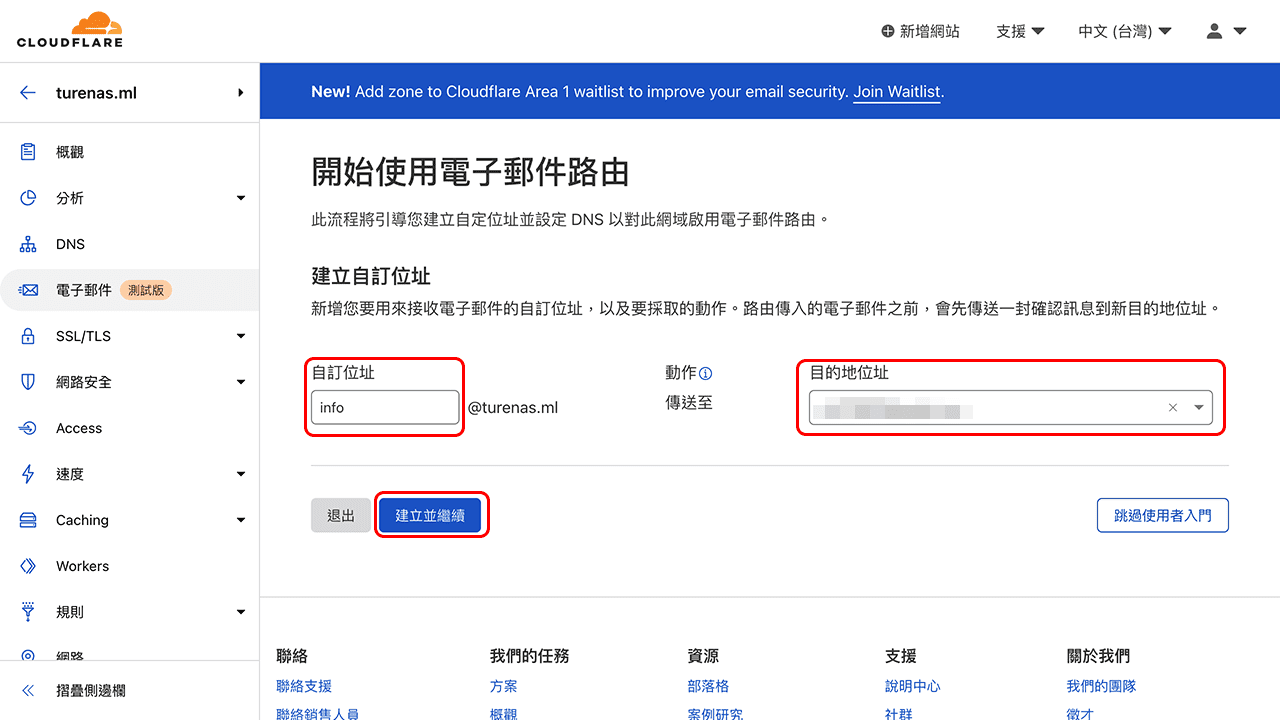Open the Join Waitlist link
Screen dimensions: 1280x720
click(x=896, y=91)
